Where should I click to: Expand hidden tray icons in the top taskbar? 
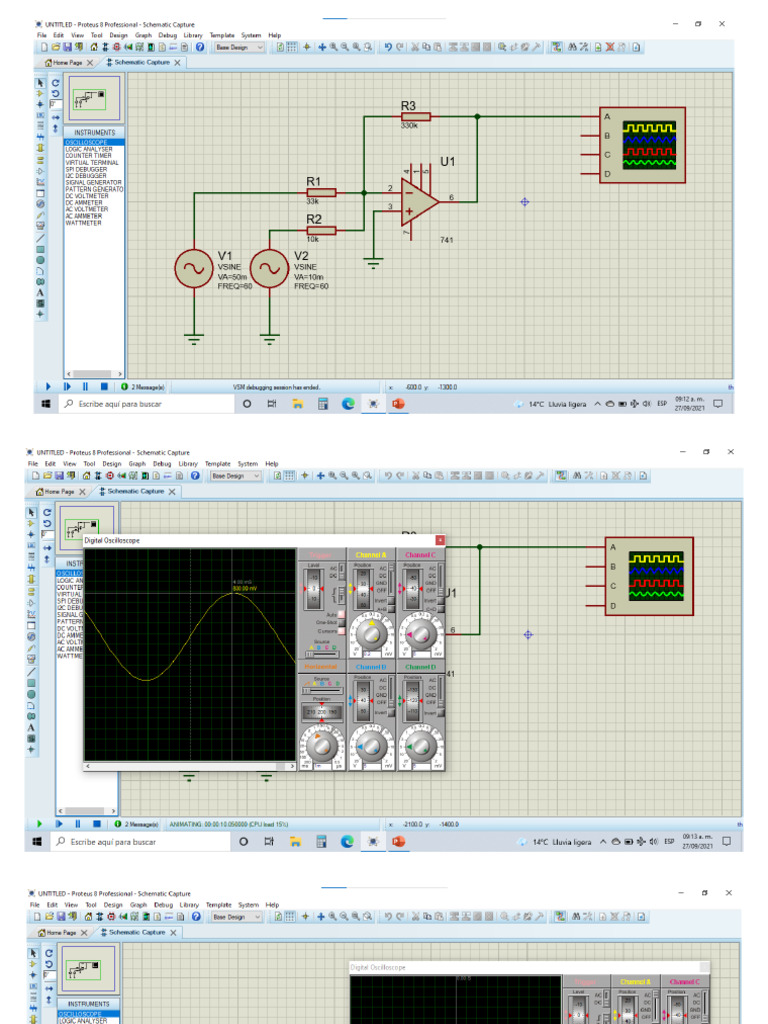point(597,404)
